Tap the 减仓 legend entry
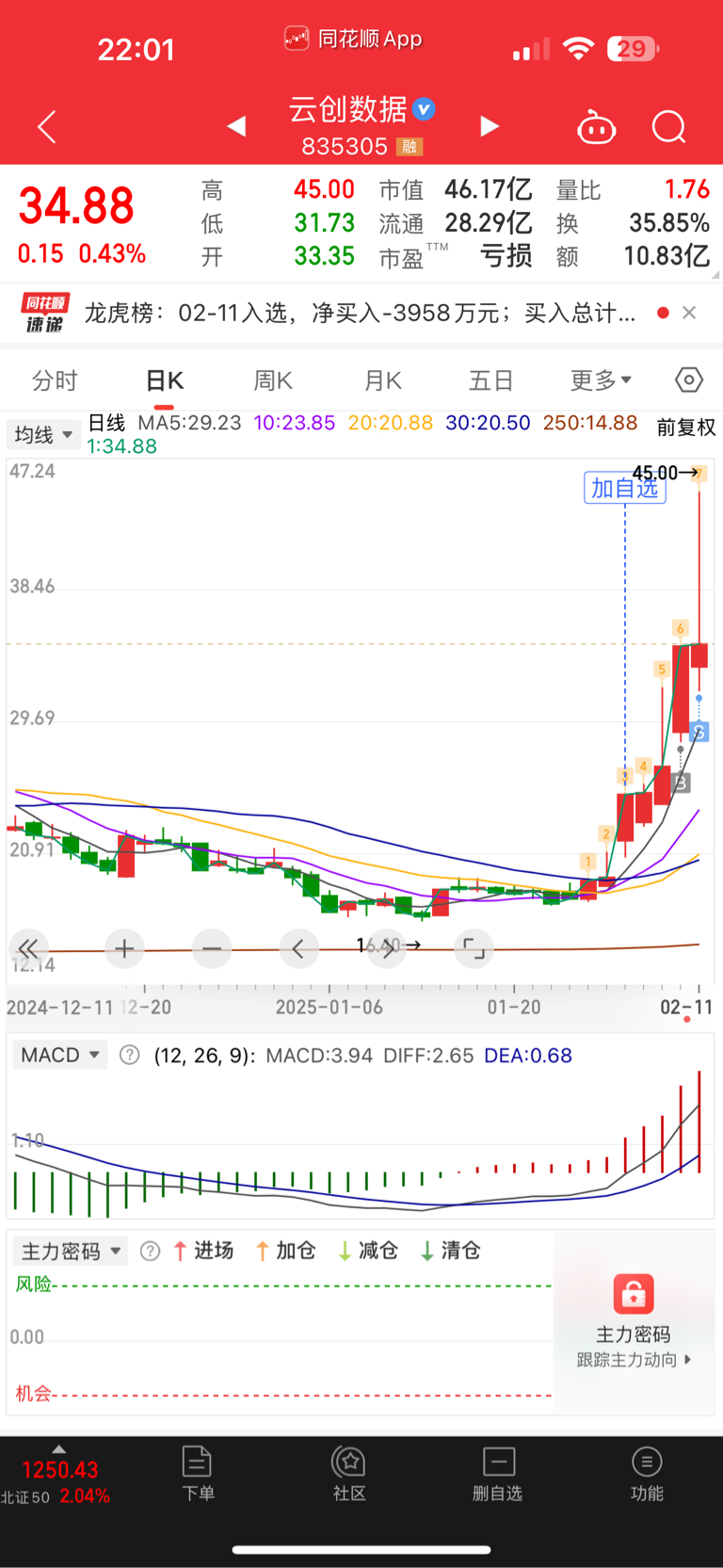723x1568 pixels. click(x=368, y=1251)
